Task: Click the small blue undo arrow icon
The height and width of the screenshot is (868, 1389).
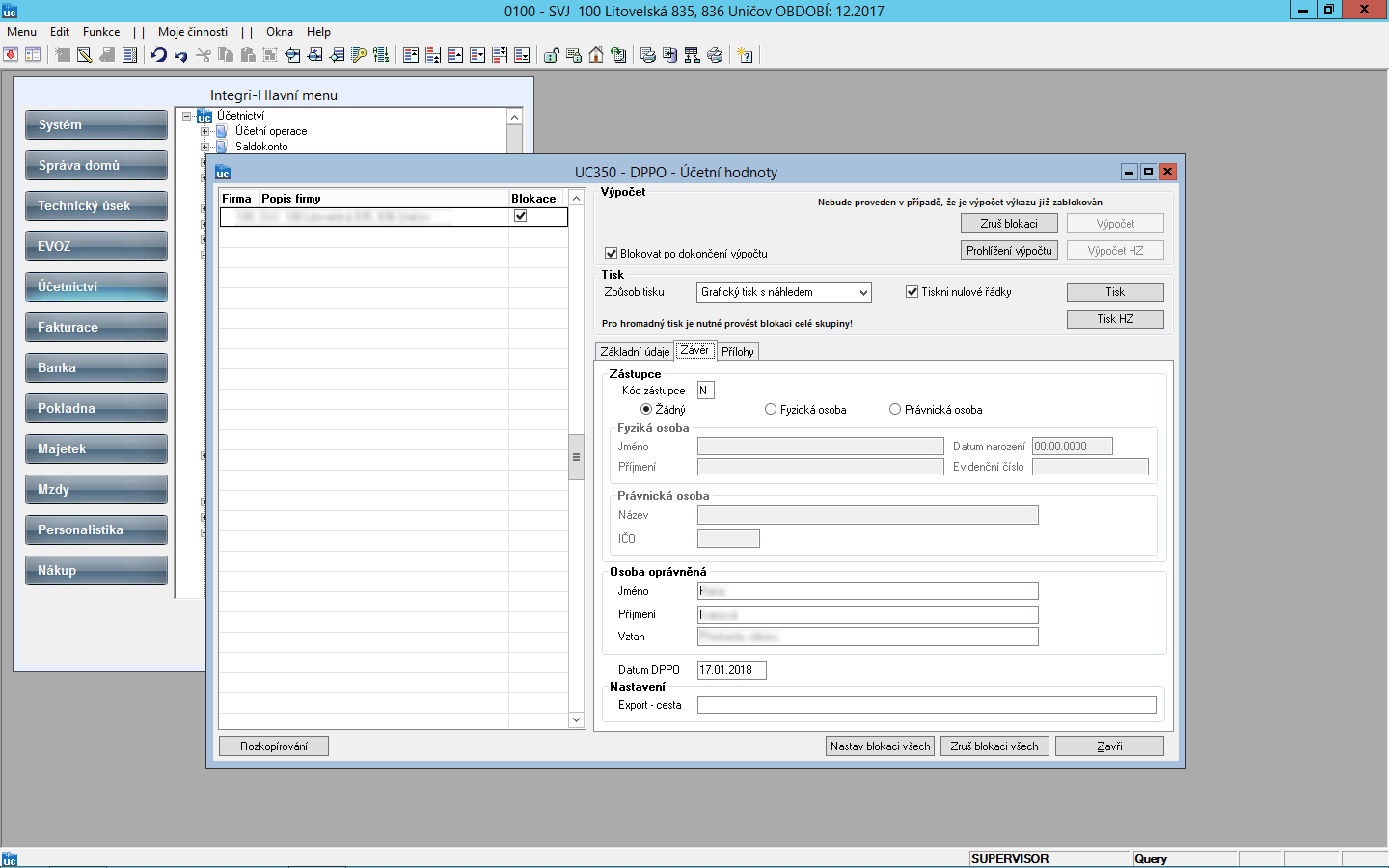Action: pyautogui.click(x=180, y=56)
